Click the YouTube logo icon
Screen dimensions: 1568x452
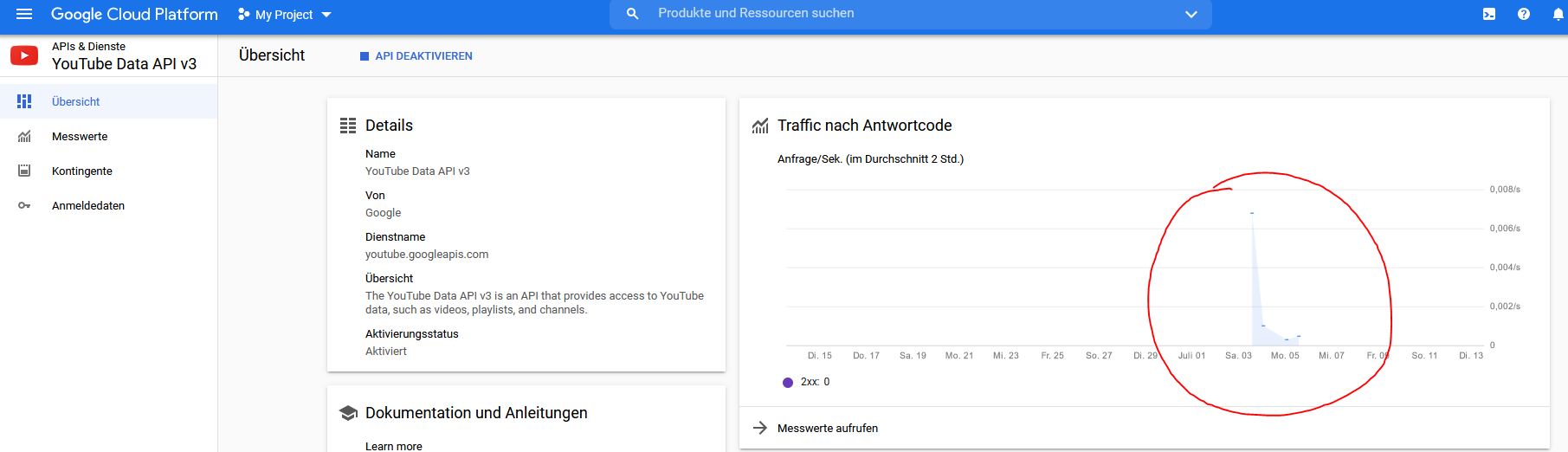click(x=24, y=55)
